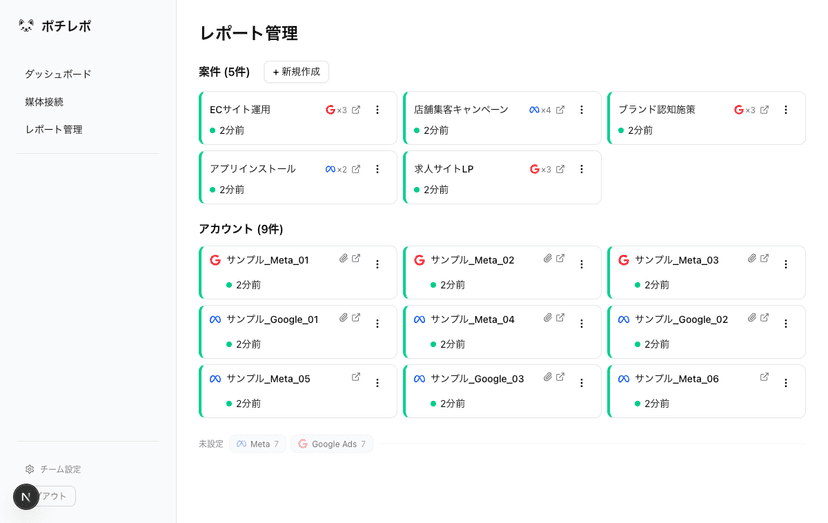Screen dimensions: 828x523
Task: Select the サンプル_Meta_01 account name
Action: (x=268, y=260)
